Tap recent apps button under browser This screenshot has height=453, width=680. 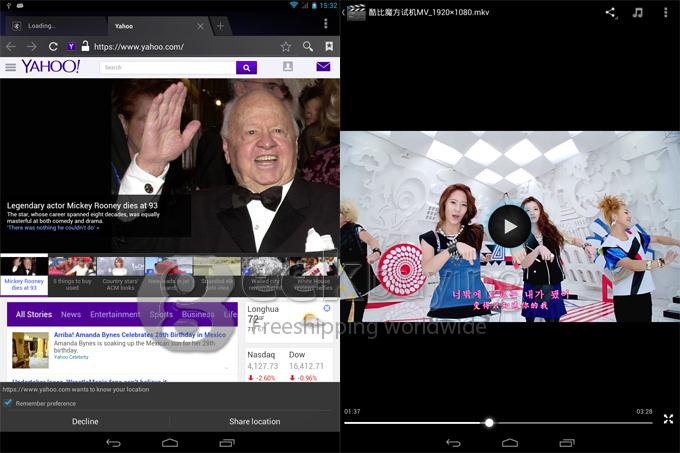tap(227, 443)
